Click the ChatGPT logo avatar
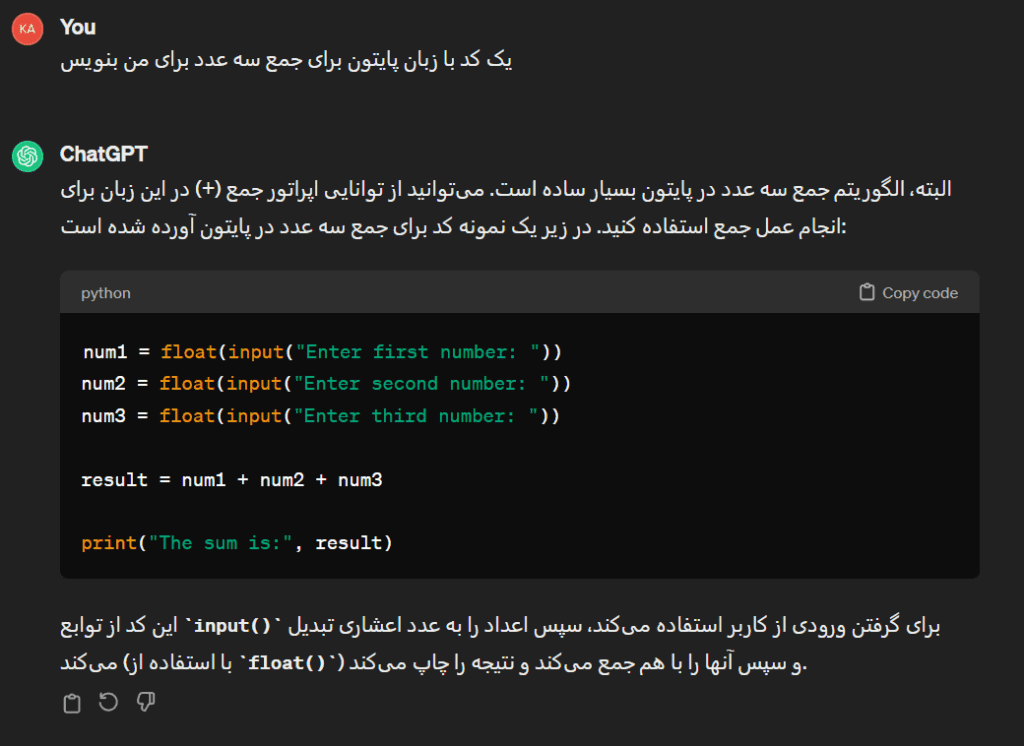This screenshot has height=746, width=1024. [27, 155]
